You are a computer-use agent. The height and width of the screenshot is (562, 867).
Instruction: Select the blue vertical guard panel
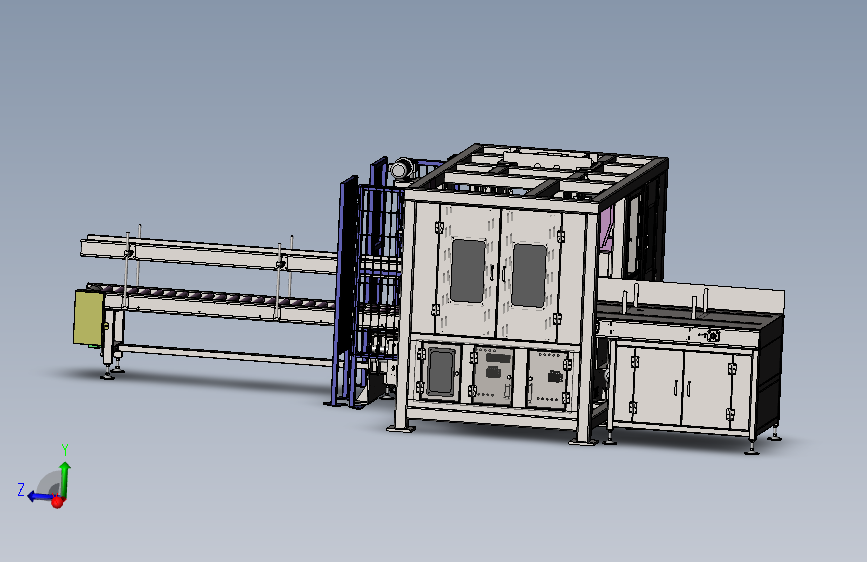pos(346,290)
